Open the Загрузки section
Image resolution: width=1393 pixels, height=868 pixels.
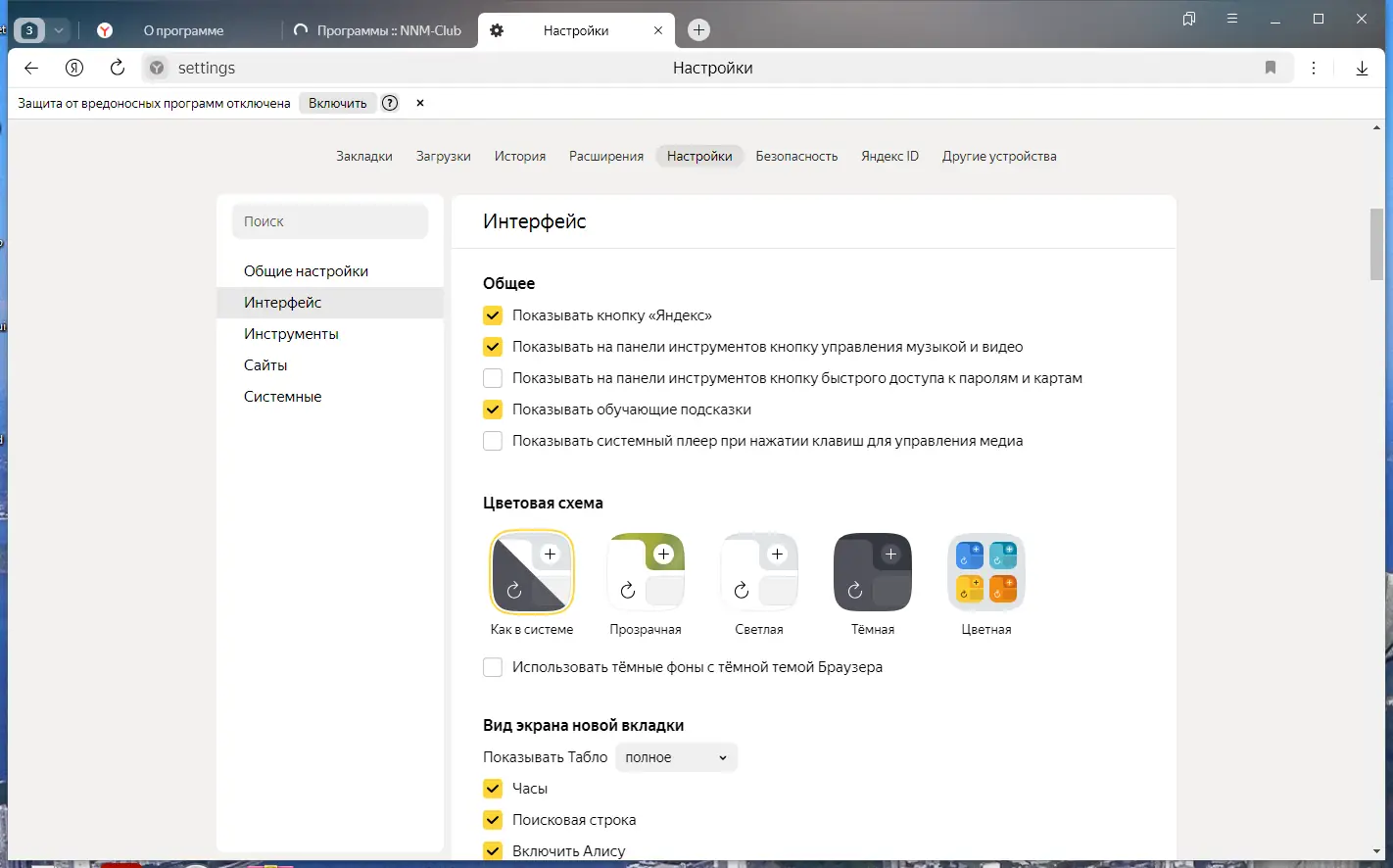pyautogui.click(x=444, y=156)
